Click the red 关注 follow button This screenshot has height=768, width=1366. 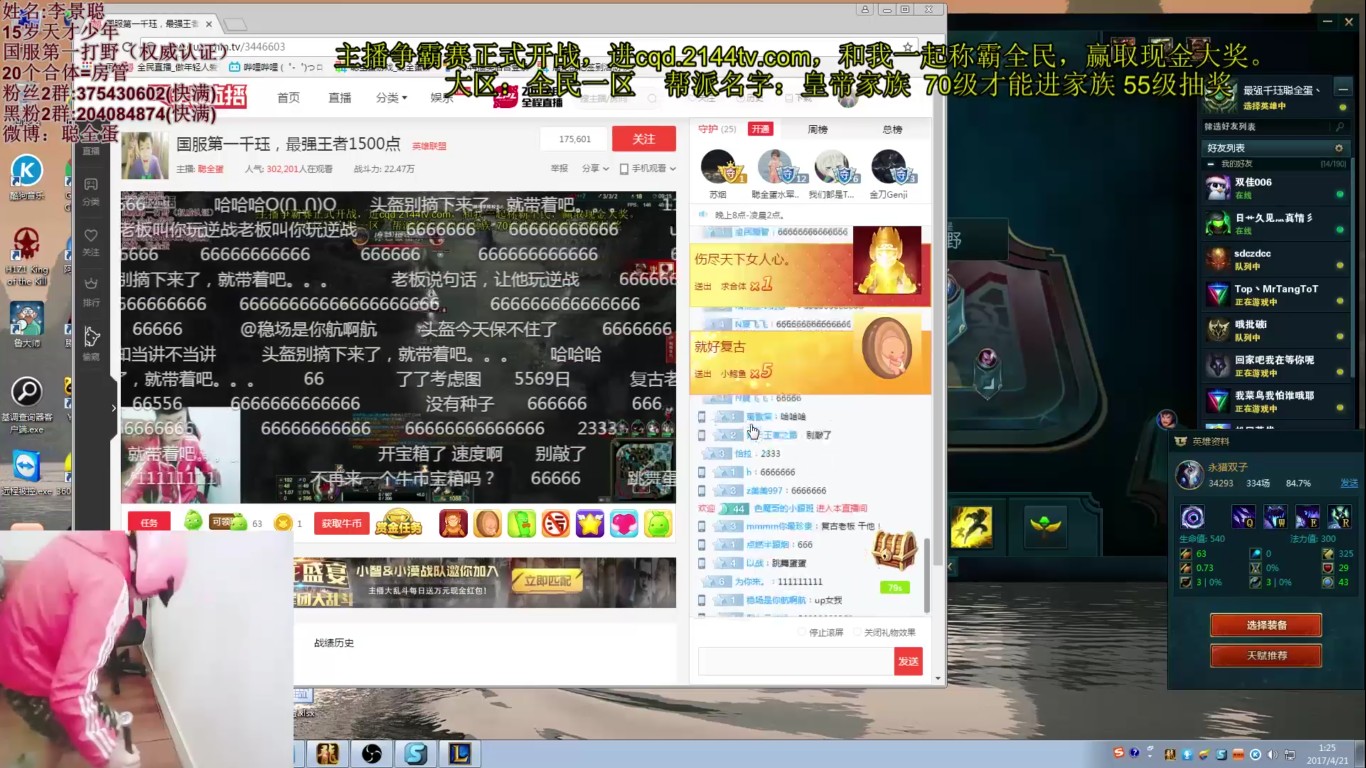point(644,139)
